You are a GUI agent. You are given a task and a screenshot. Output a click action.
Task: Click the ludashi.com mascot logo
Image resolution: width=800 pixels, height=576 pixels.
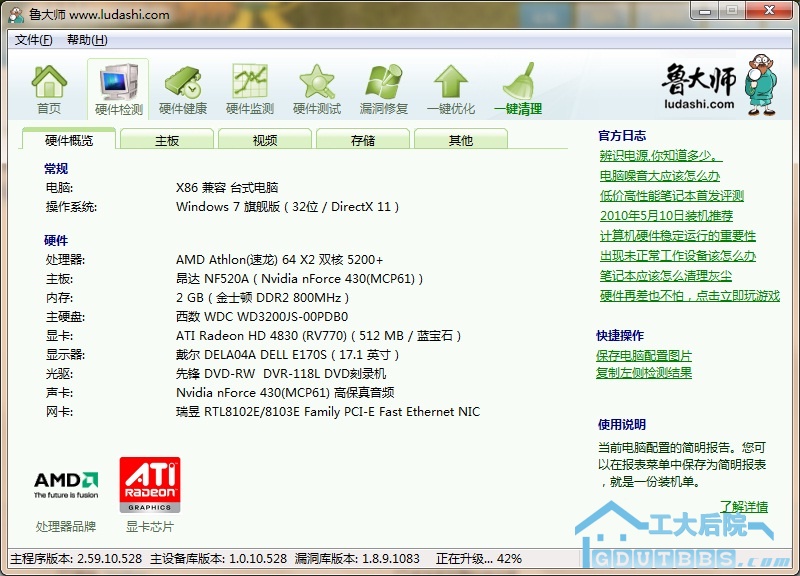pyautogui.click(x=712, y=85)
